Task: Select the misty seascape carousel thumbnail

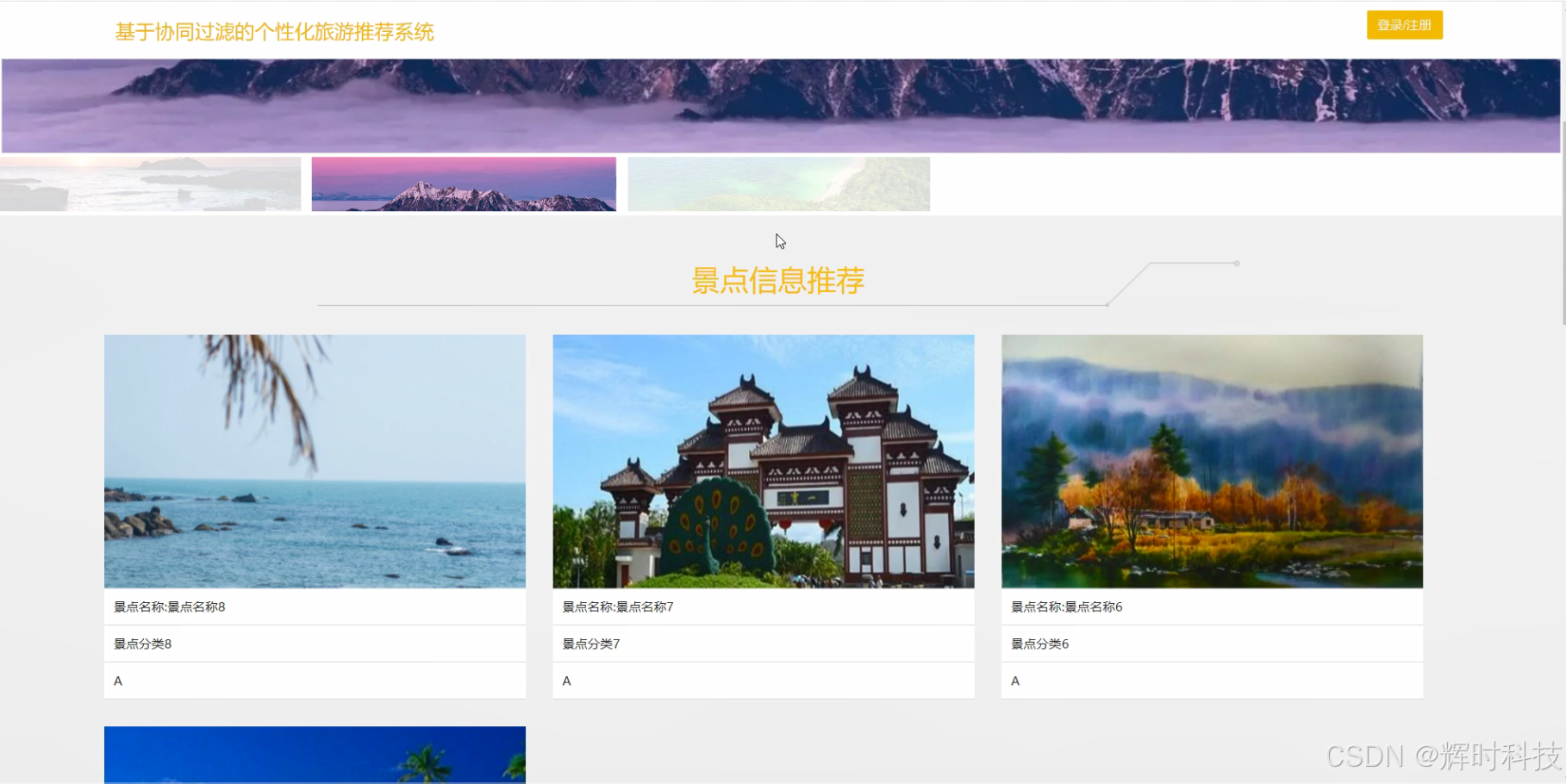Action: 151,184
